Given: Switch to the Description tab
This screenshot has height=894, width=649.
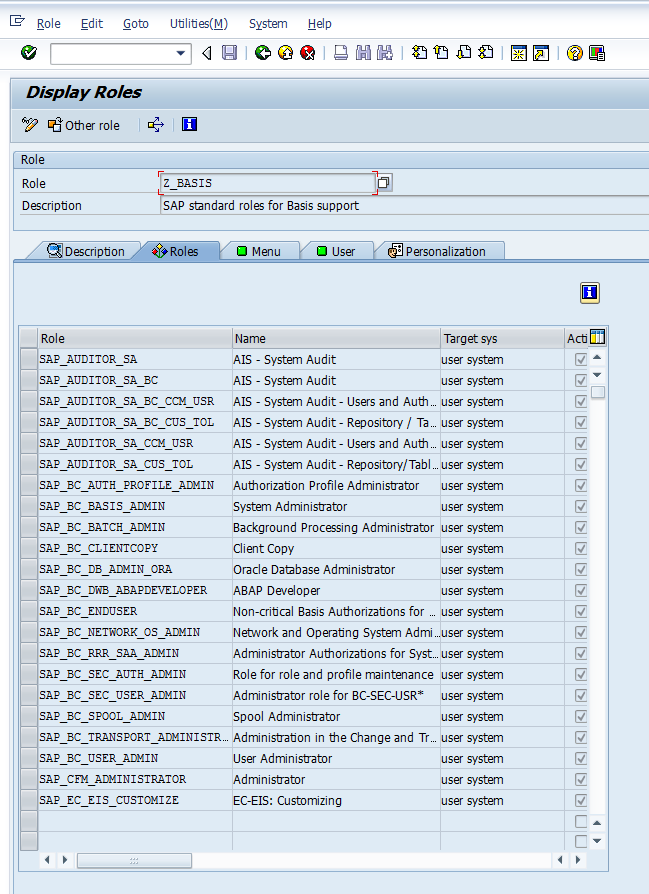Looking at the screenshot, I should (86, 251).
